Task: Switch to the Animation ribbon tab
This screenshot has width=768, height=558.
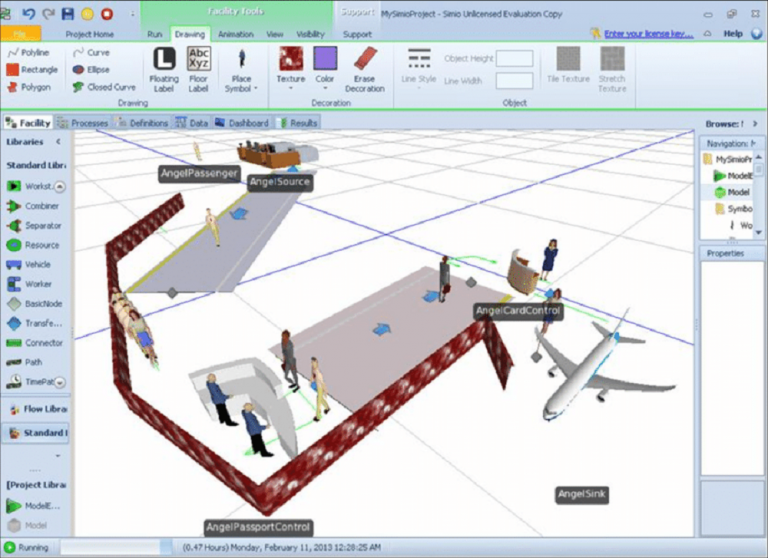Action: click(236, 34)
